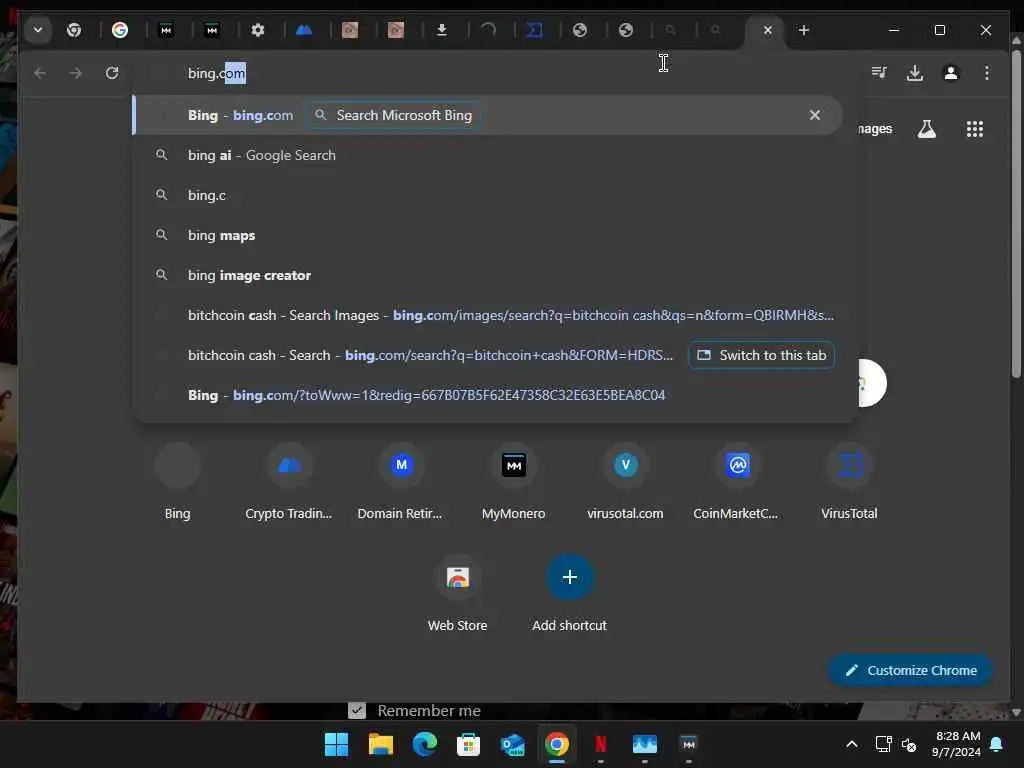Open the CoinMarketC... shortcut tile

(x=737, y=482)
